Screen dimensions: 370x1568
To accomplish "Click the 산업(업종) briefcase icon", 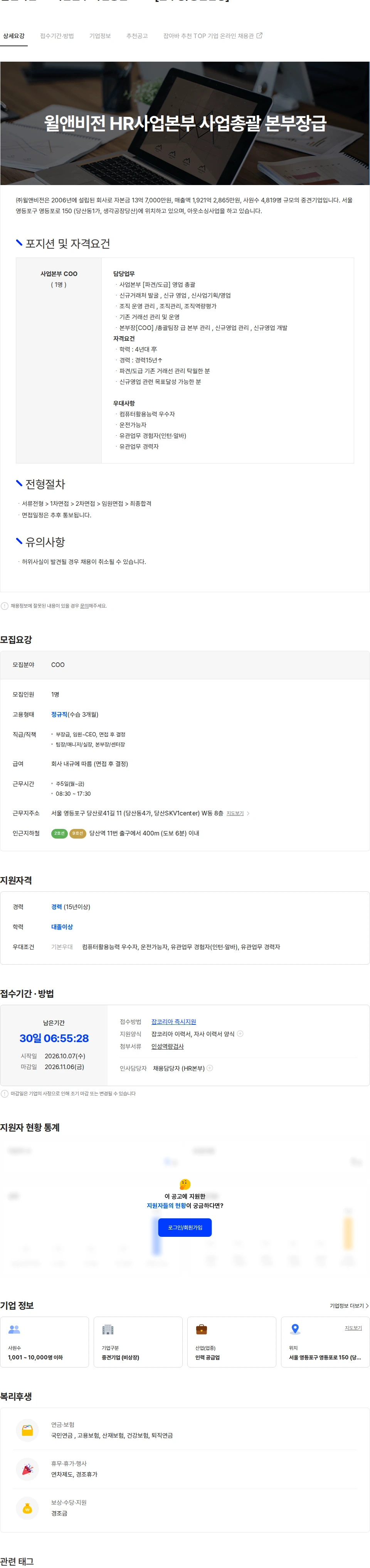I will pos(202,1329).
